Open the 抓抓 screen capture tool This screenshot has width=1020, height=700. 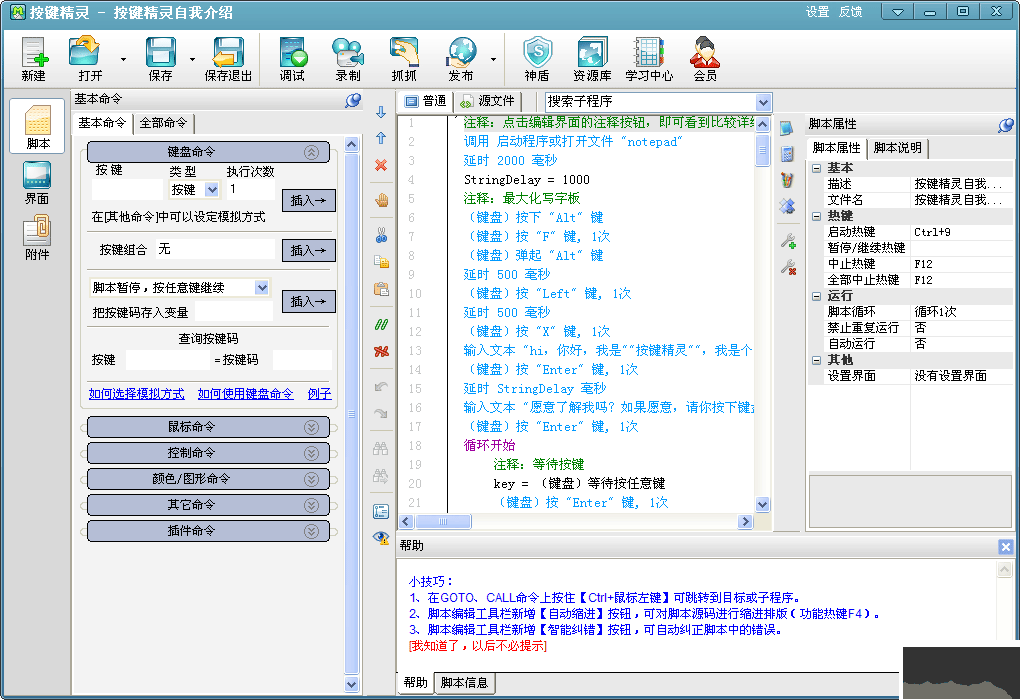(403, 58)
